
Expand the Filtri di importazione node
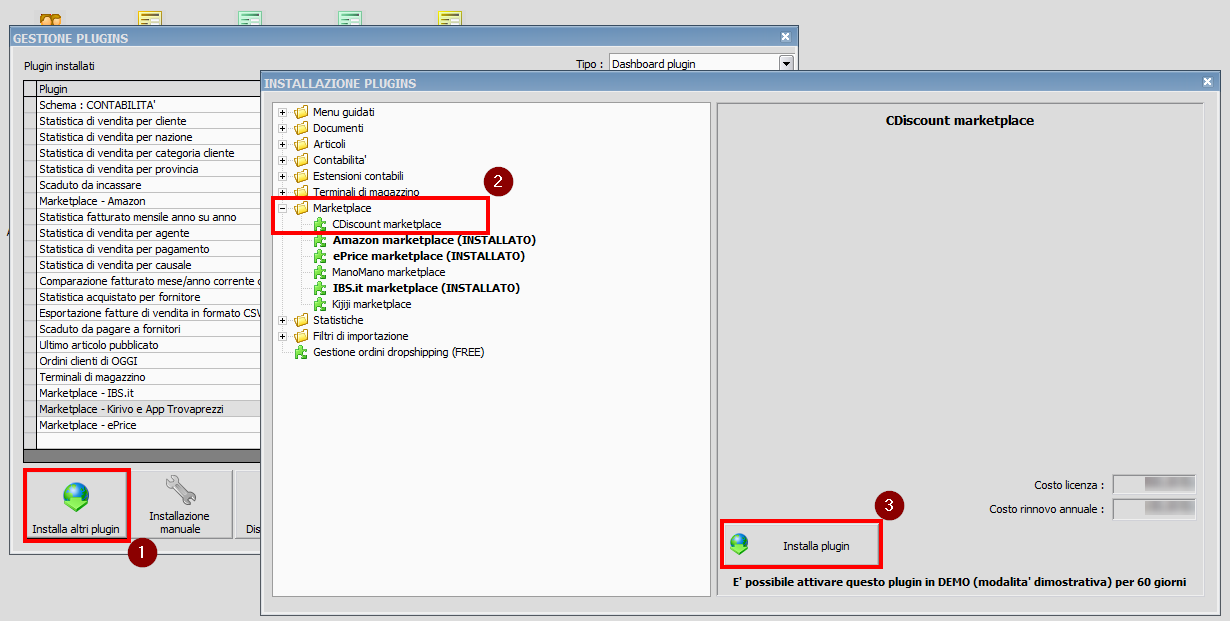pos(283,336)
